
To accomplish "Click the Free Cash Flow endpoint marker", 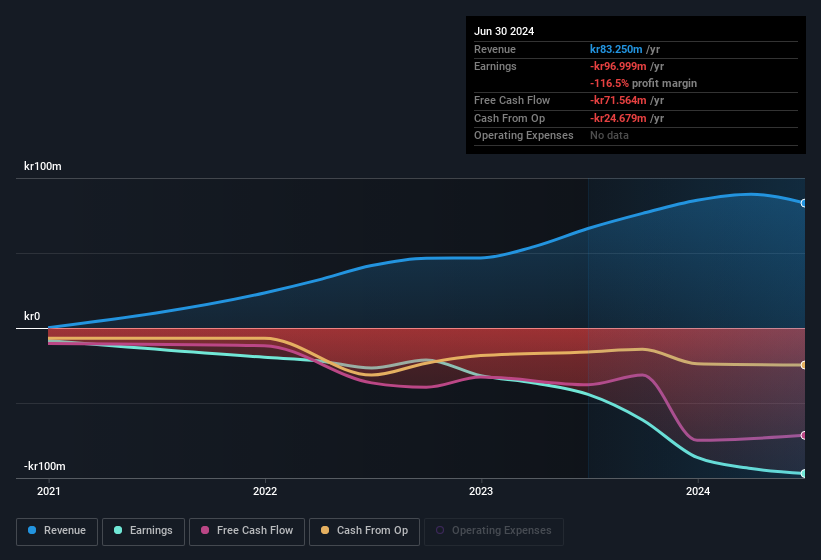I will (x=804, y=435).
